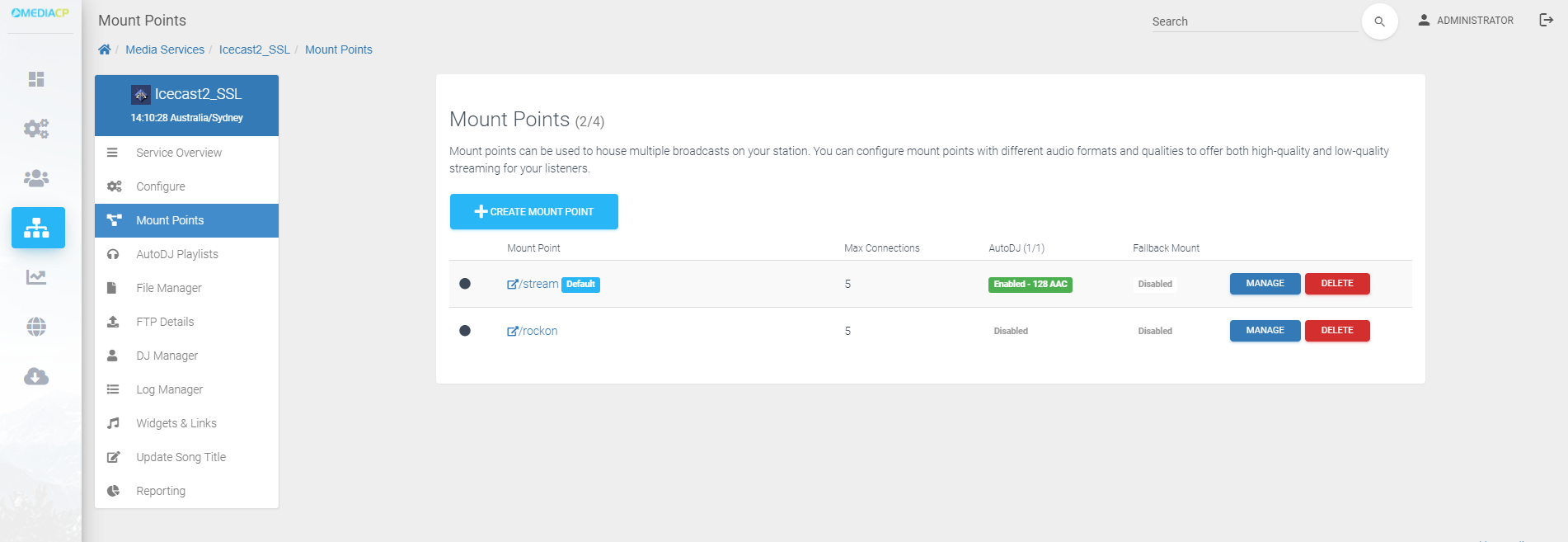Open the ADMINISTRATOR user menu
Image resolution: width=1568 pixels, height=542 pixels.
pos(1466,21)
